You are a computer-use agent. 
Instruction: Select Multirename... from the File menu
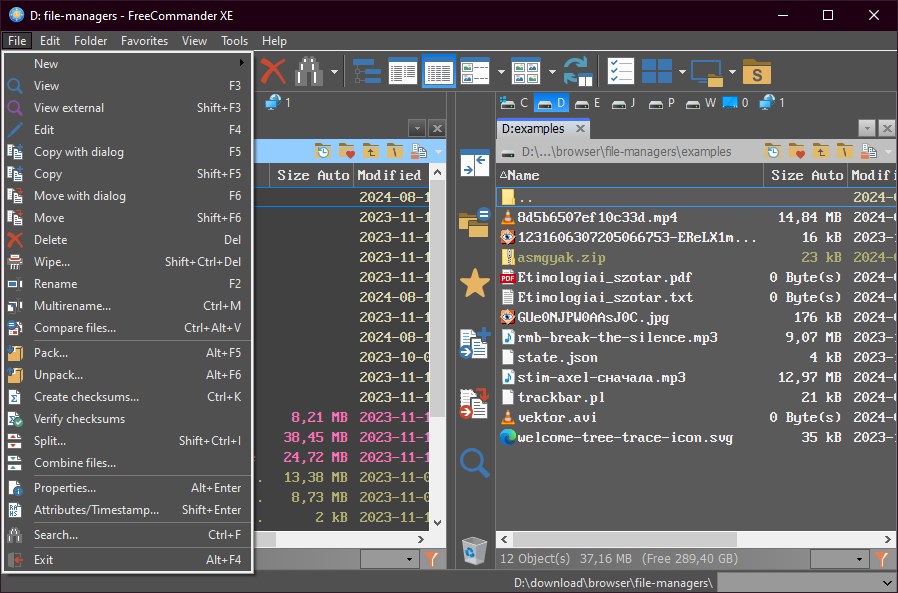click(x=72, y=306)
